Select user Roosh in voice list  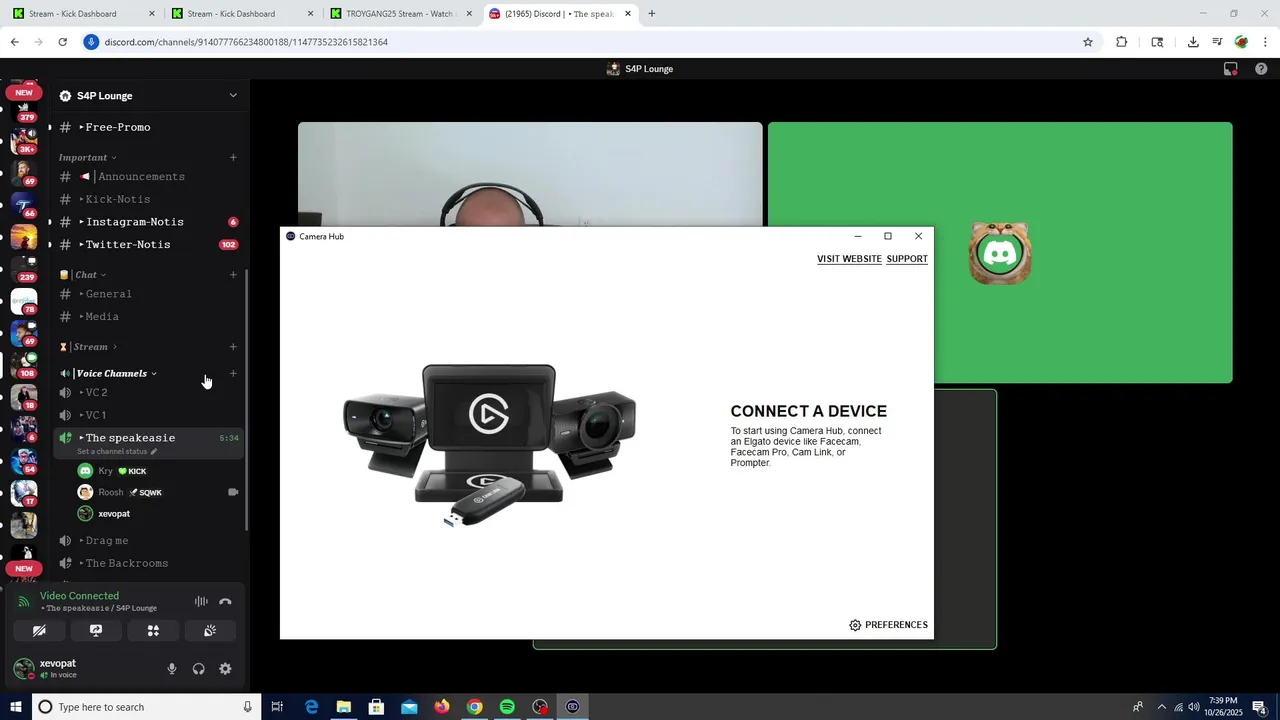point(158,492)
